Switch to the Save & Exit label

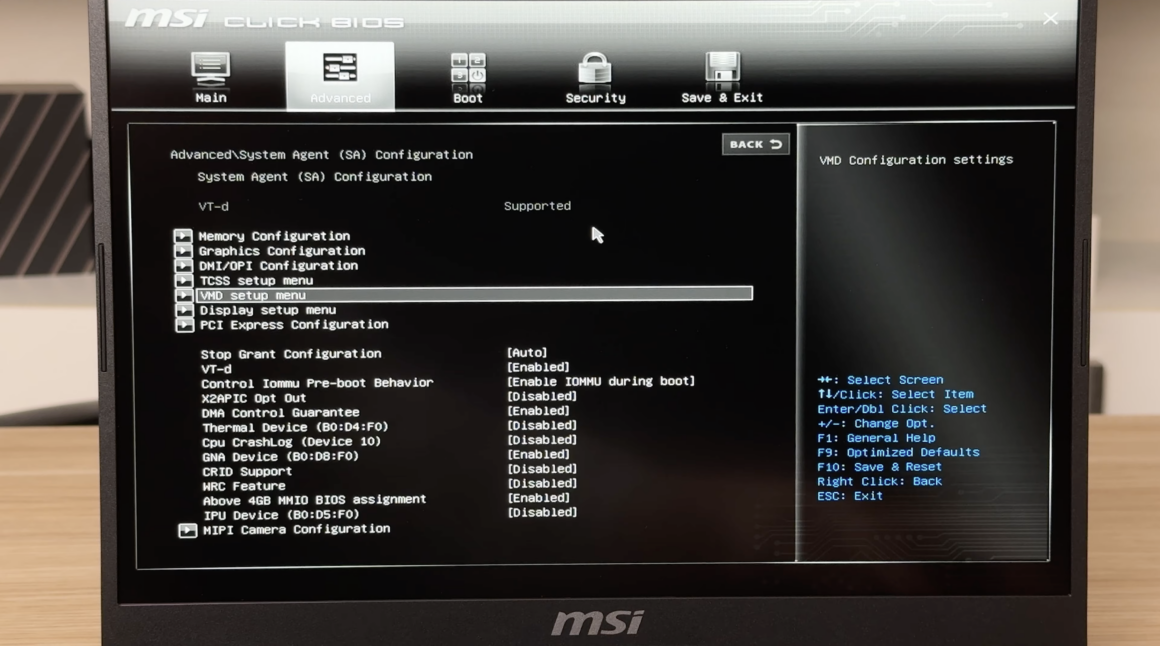[722, 98]
